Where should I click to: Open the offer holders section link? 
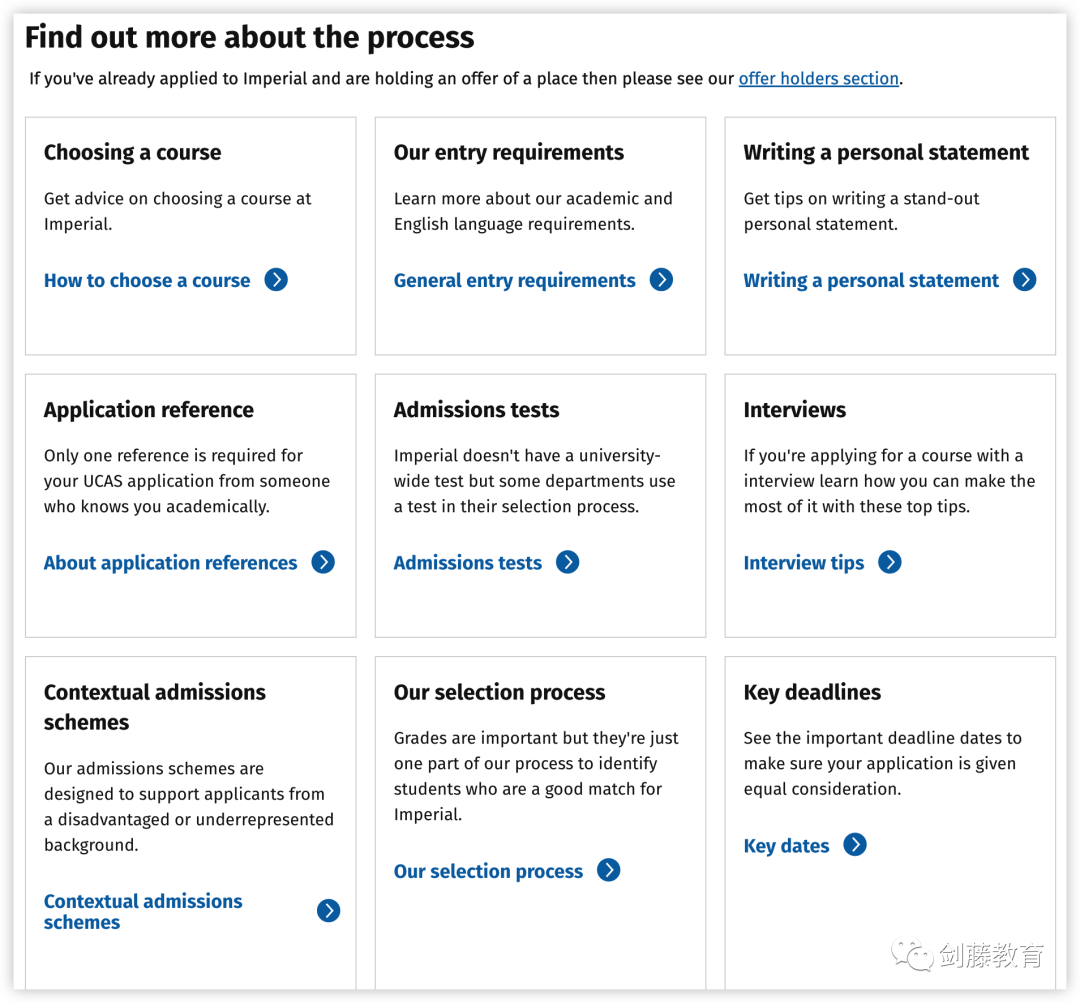tap(818, 79)
